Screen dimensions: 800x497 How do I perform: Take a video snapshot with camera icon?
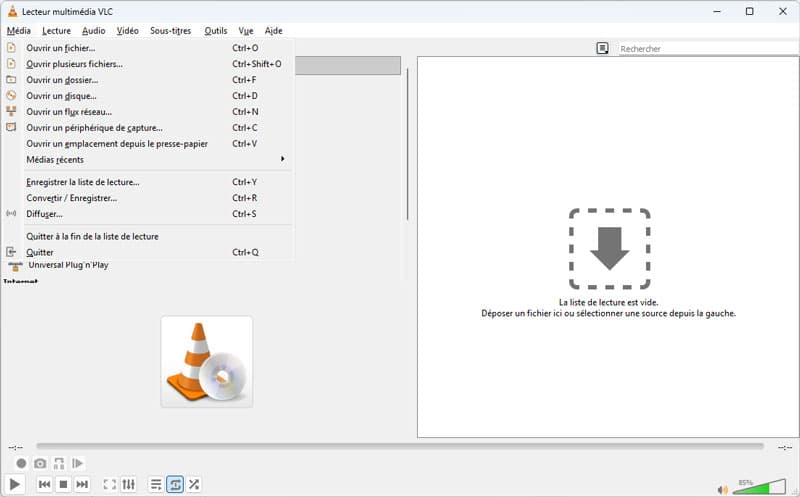click(40, 464)
